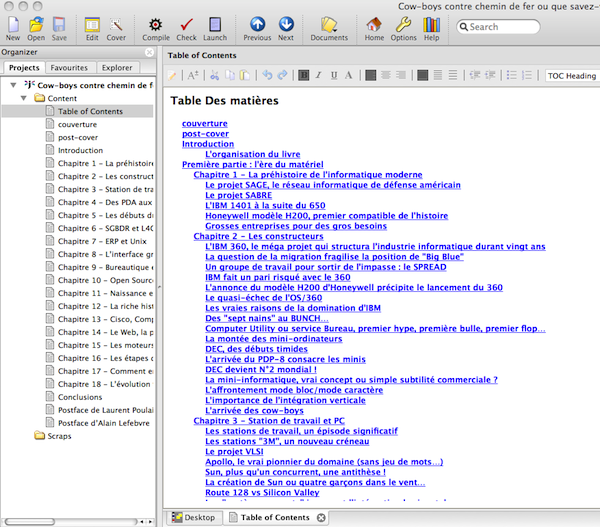This screenshot has width=600, height=527.
Task: Open link Le projet VLSI
Action: 234,452
